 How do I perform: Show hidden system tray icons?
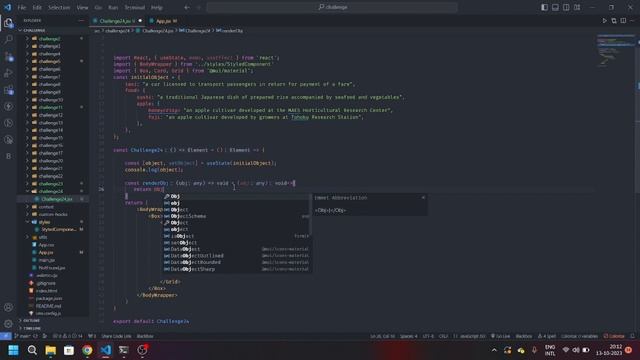click(x=494, y=350)
